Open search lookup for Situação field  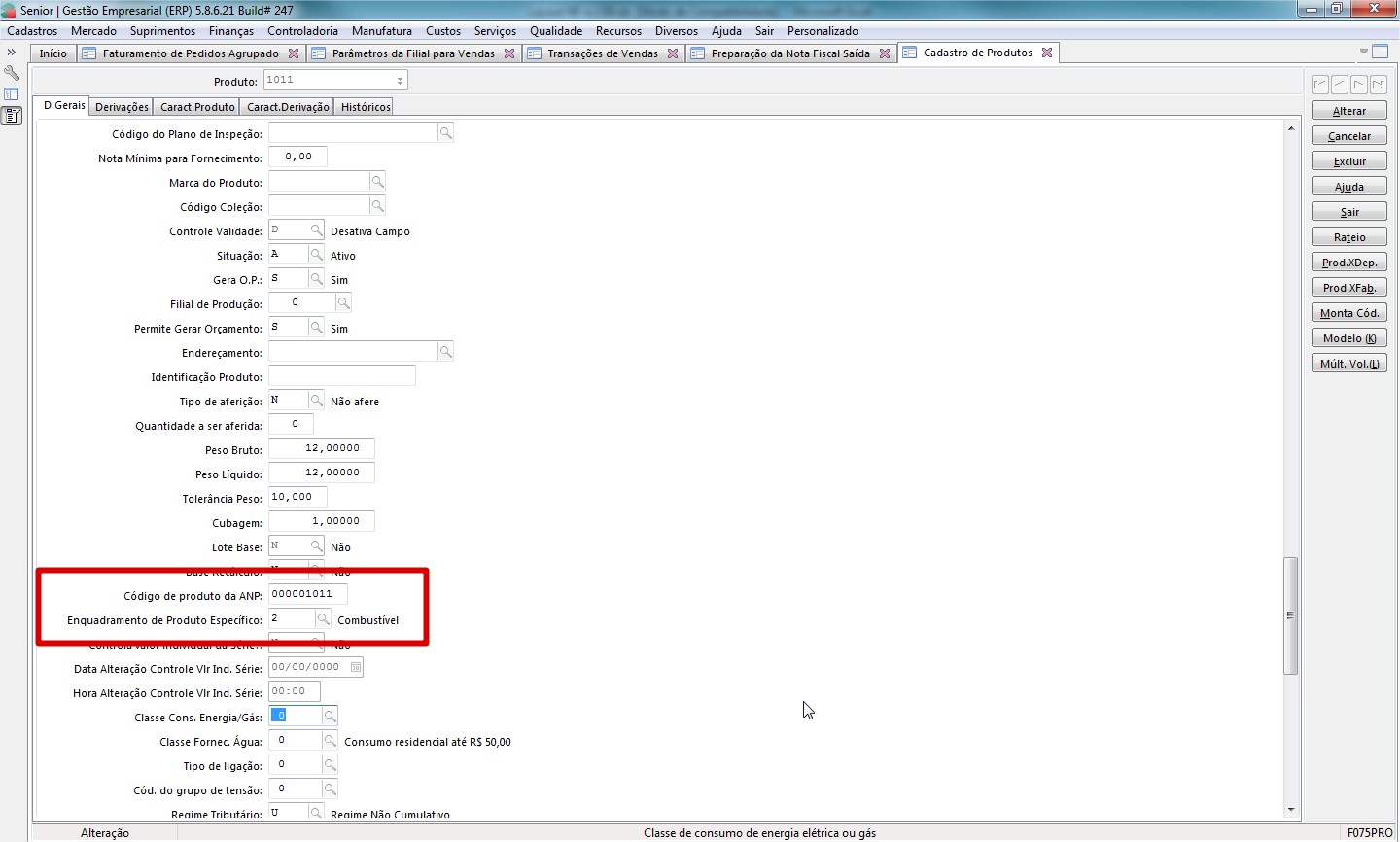point(316,255)
